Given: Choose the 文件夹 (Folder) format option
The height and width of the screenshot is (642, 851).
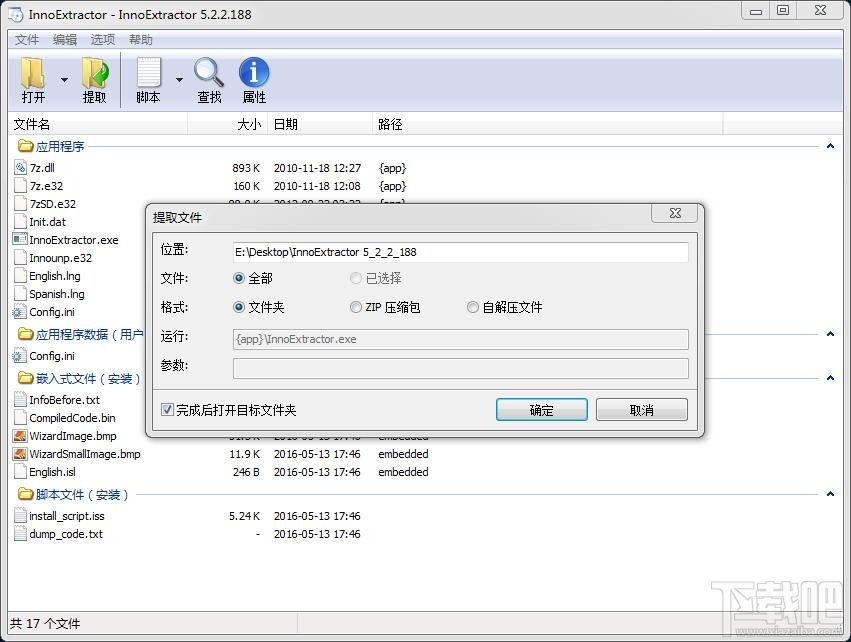Looking at the screenshot, I should pos(239,307).
